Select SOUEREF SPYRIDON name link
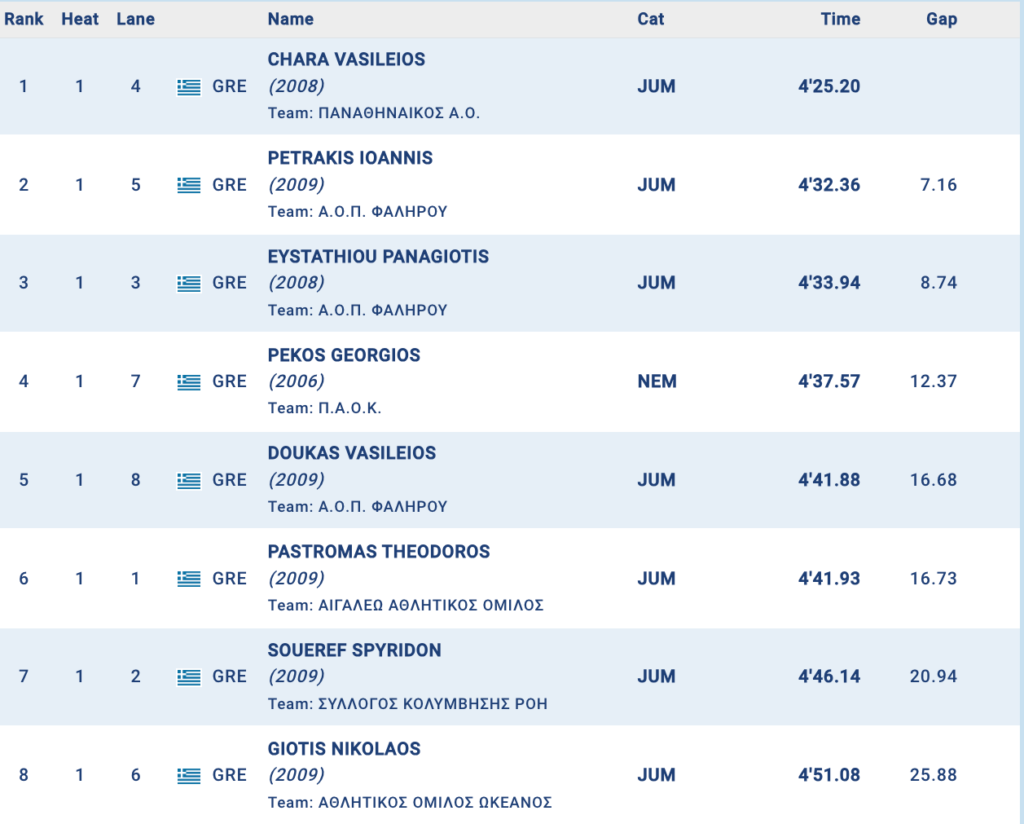This screenshot has height=824, width=1024. click(x=354, y=650)
